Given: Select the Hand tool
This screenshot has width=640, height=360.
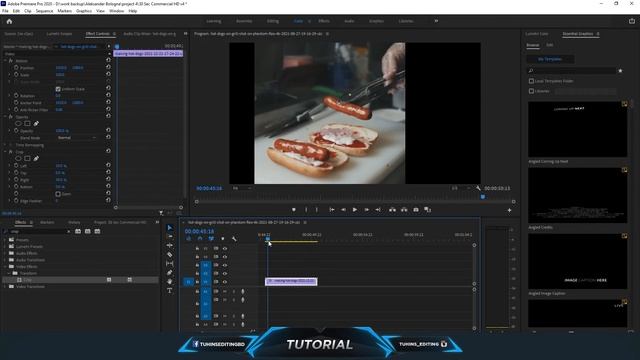Looking at the screenshot, I should (170, 282).
